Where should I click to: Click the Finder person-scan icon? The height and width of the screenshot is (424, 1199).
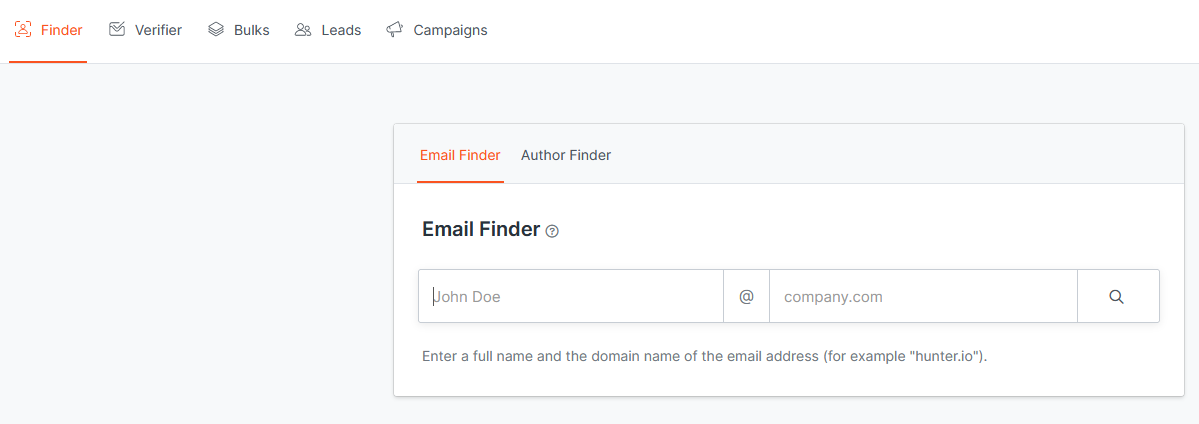[23, 29]
